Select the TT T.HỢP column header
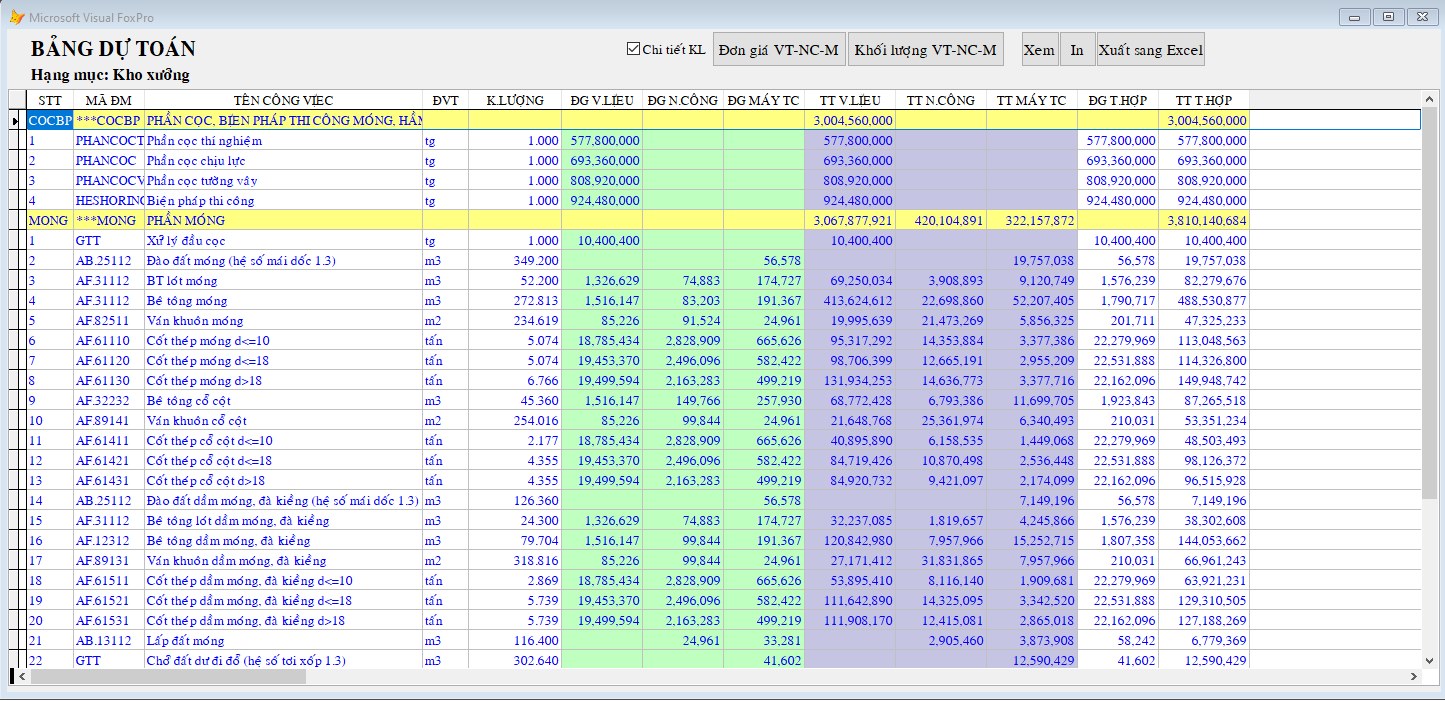This screenshot has width=1445, height=701. click(x=1203, y=100)
